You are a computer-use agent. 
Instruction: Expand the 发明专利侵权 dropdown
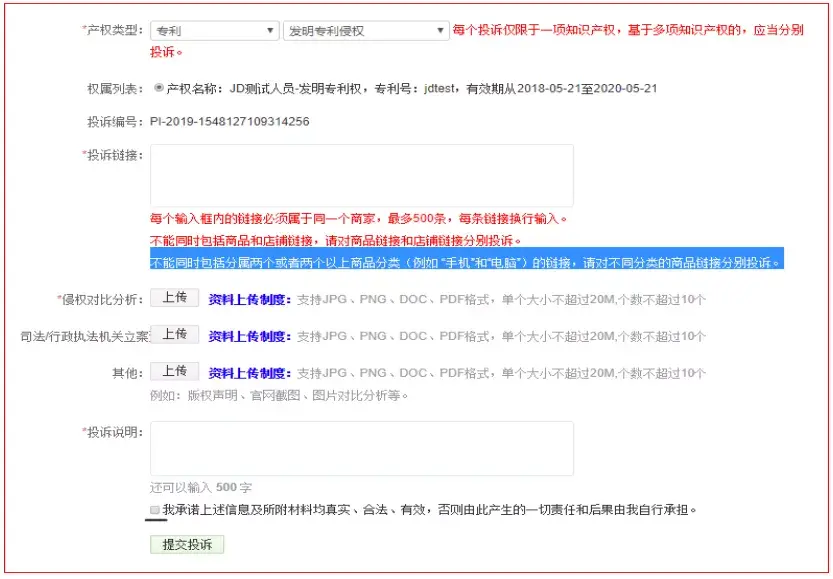pyautogui.click(x=366, y=31)
